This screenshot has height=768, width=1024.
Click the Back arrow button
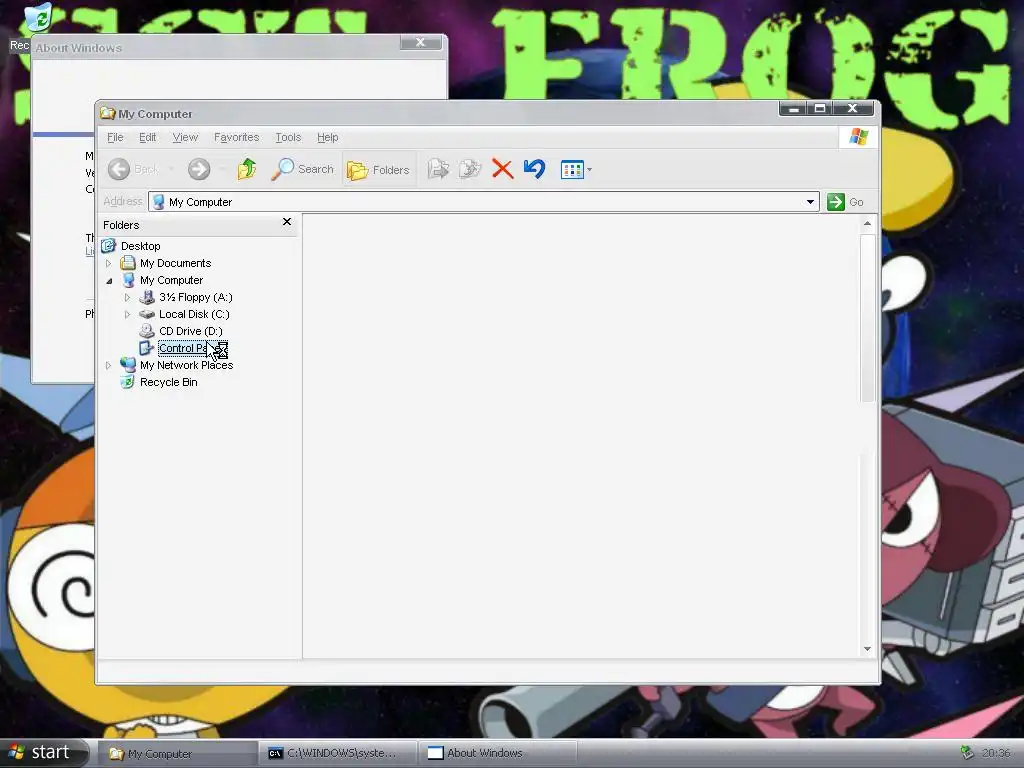(119, 169)
